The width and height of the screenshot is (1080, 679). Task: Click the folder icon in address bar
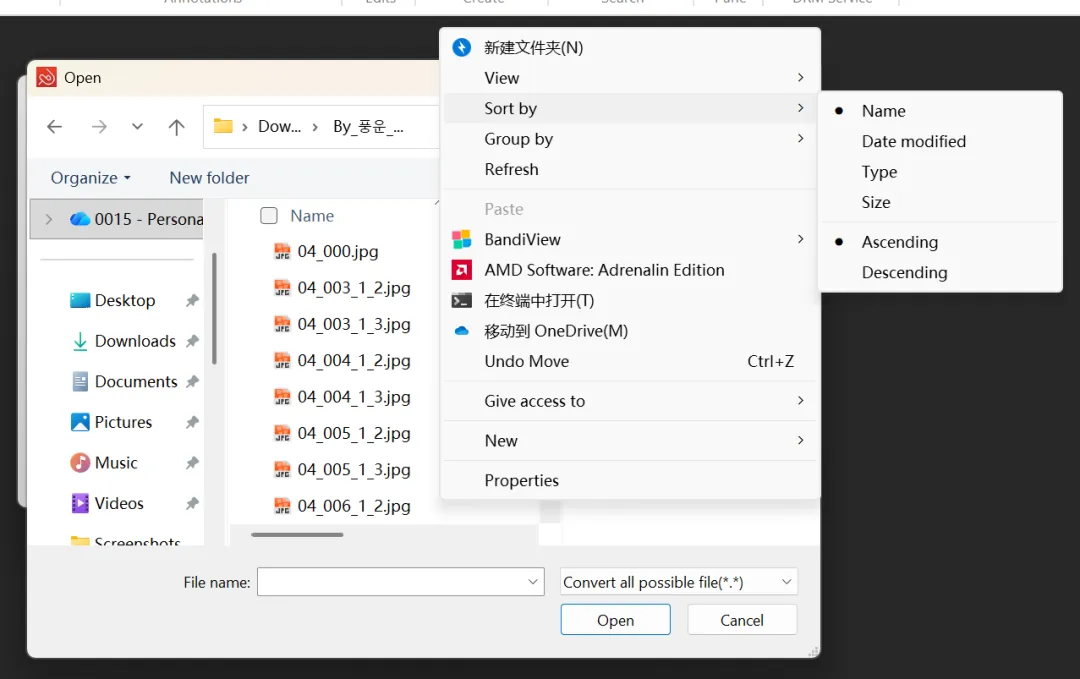point(222,126)
